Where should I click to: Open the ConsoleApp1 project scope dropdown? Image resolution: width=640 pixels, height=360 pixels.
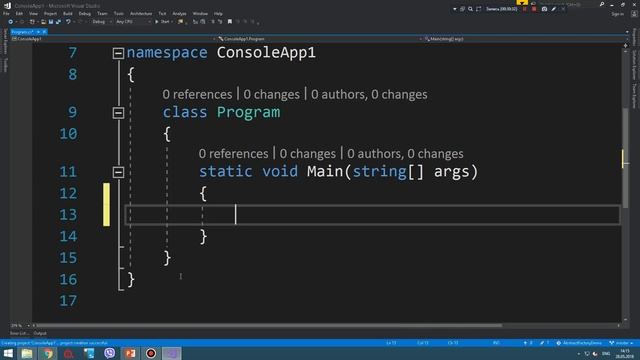click(x=112, y=39)
